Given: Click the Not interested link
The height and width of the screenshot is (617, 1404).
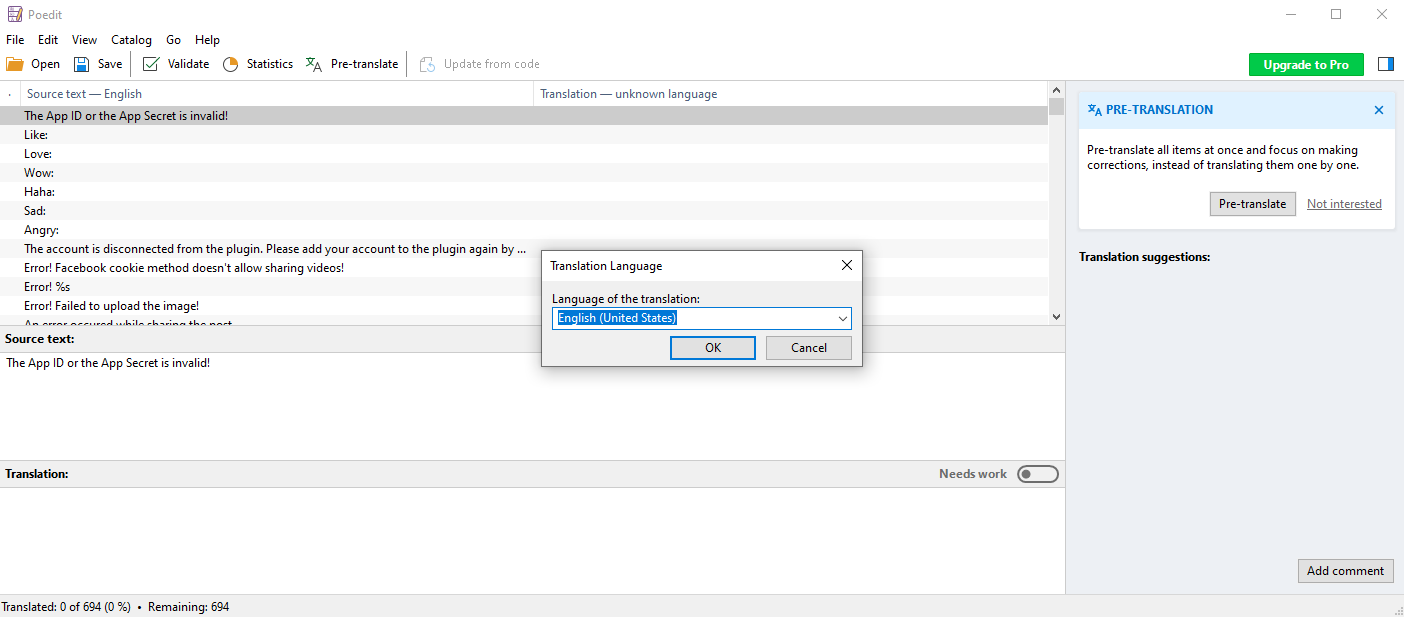Looking at the screenshot, I should pos(1344,204).
